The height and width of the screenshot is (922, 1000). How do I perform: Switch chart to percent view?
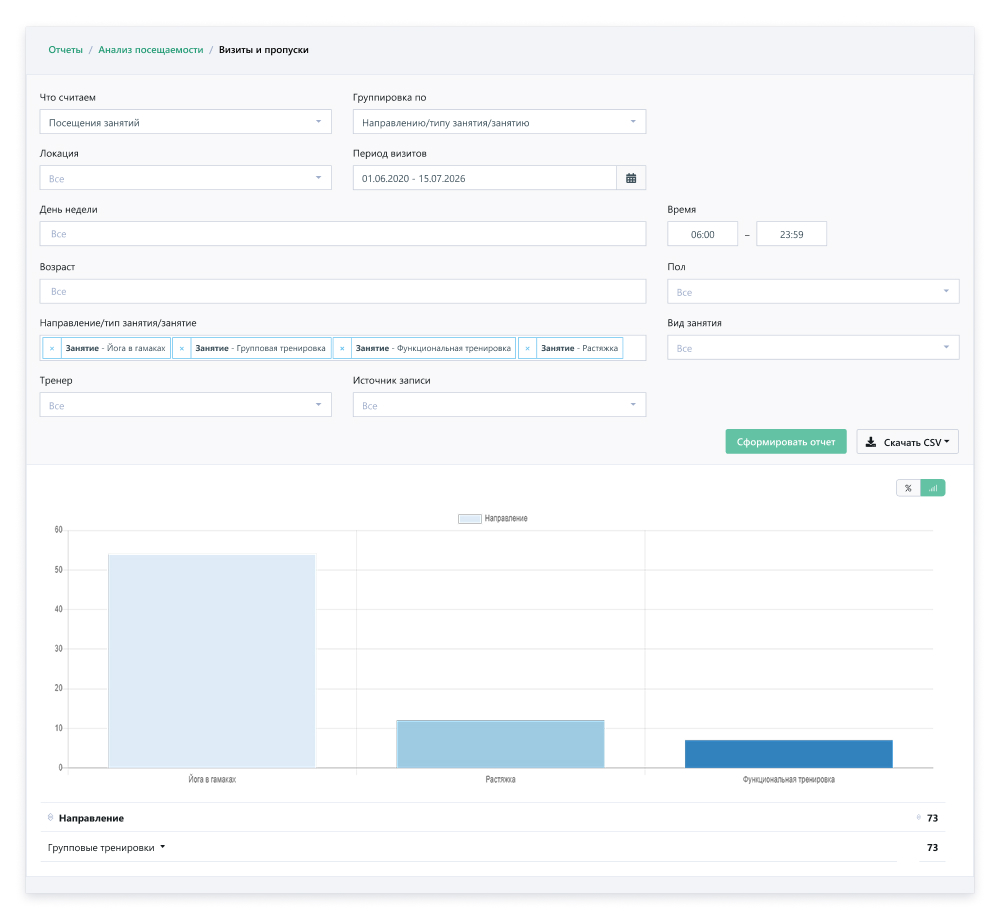click(x=908, y=488)
